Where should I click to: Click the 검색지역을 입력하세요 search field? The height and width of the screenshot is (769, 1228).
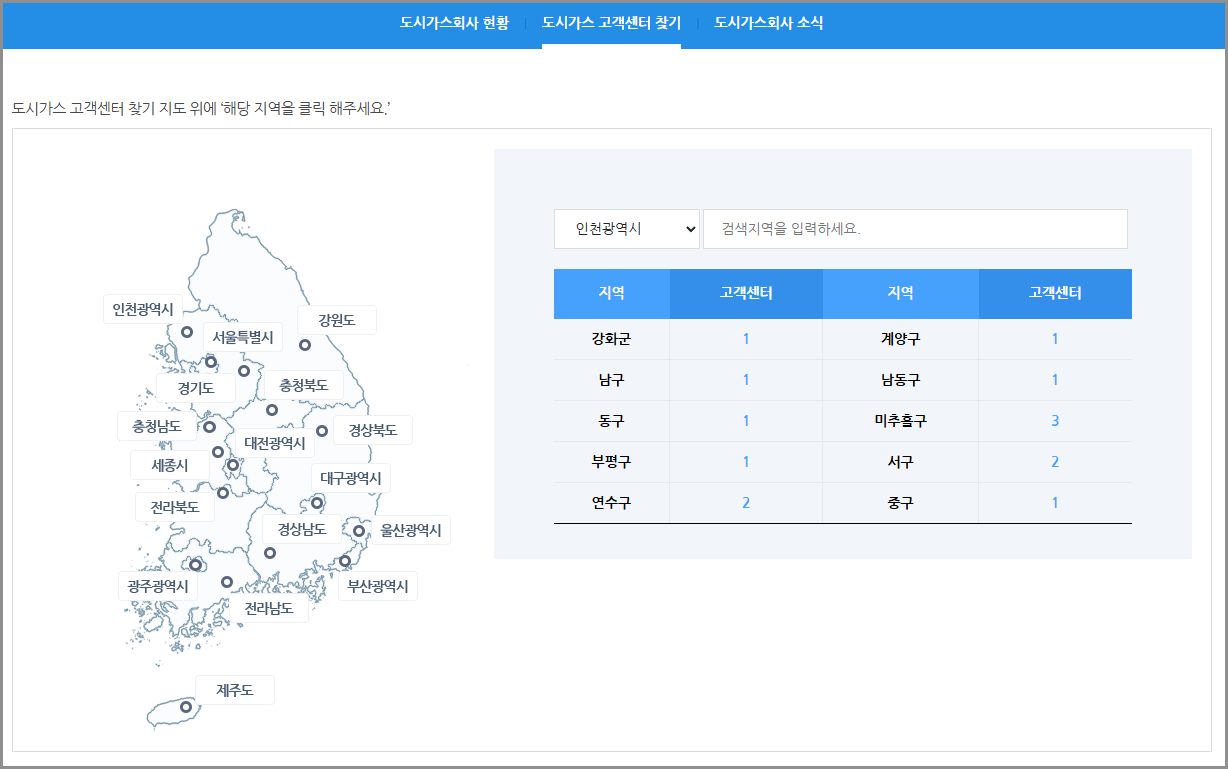916,228
